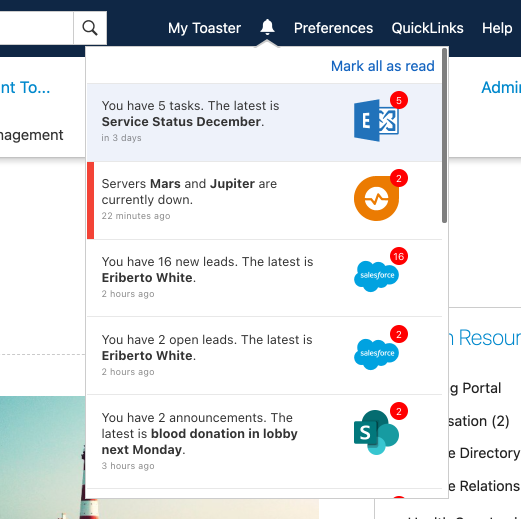The width and height of the screenshot is (521, 519).
Task: Open the 16 new leads notification
Action: pyautogui.click(x=264, y=278)
